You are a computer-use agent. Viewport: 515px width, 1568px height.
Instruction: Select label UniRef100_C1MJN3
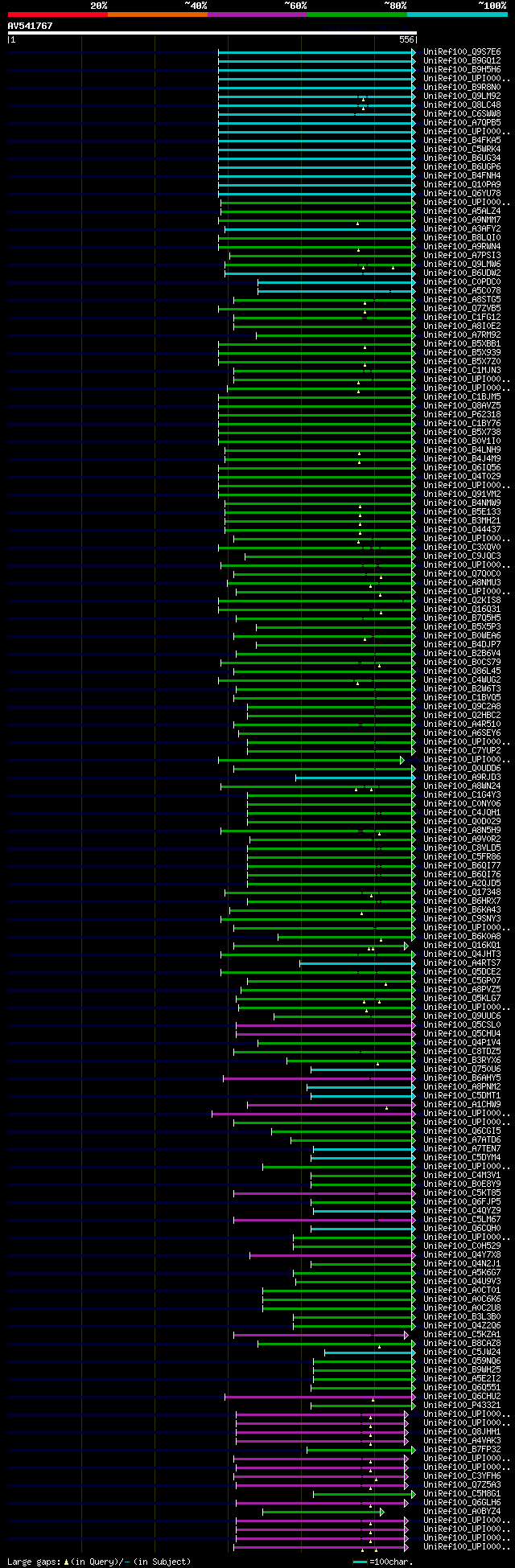coord(462,370)
